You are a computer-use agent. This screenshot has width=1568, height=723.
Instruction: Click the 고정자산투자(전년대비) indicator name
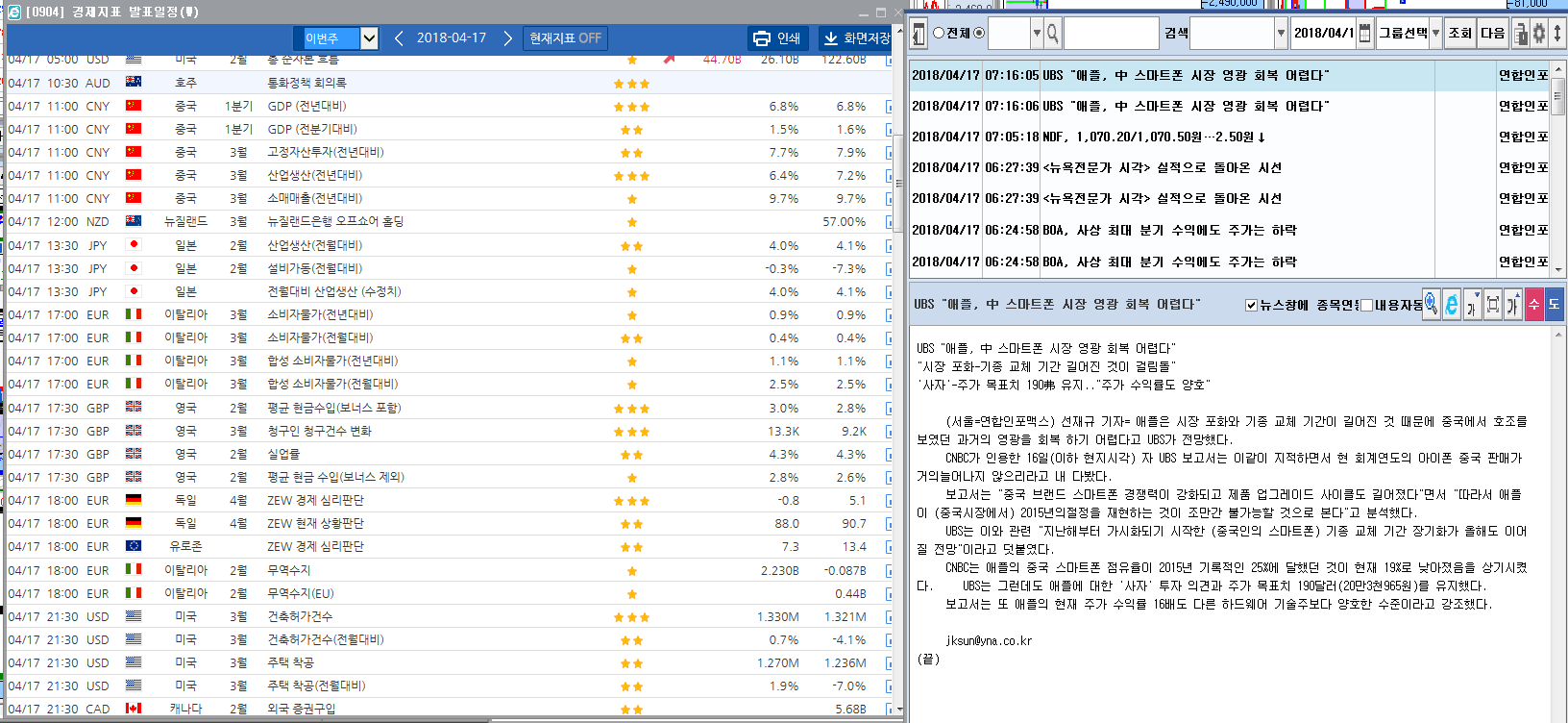tap(326, 153)
